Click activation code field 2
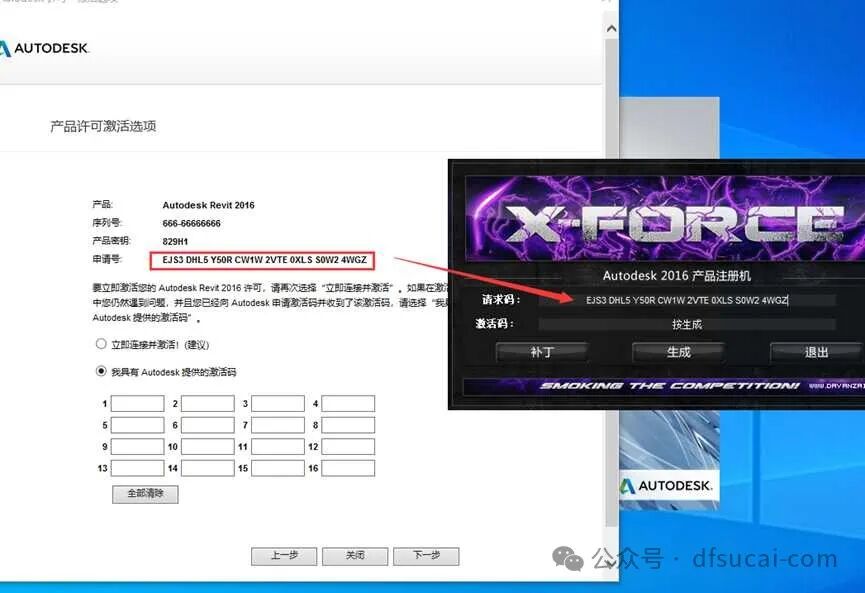Image resolution: width=865 pixels, height=593 pixels. tap(207, 404)
